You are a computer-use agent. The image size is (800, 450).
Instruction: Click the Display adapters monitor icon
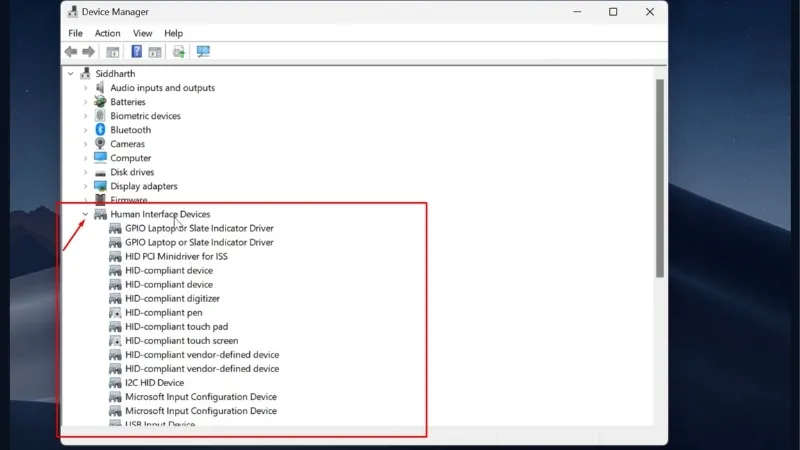[x=100, y=186]
